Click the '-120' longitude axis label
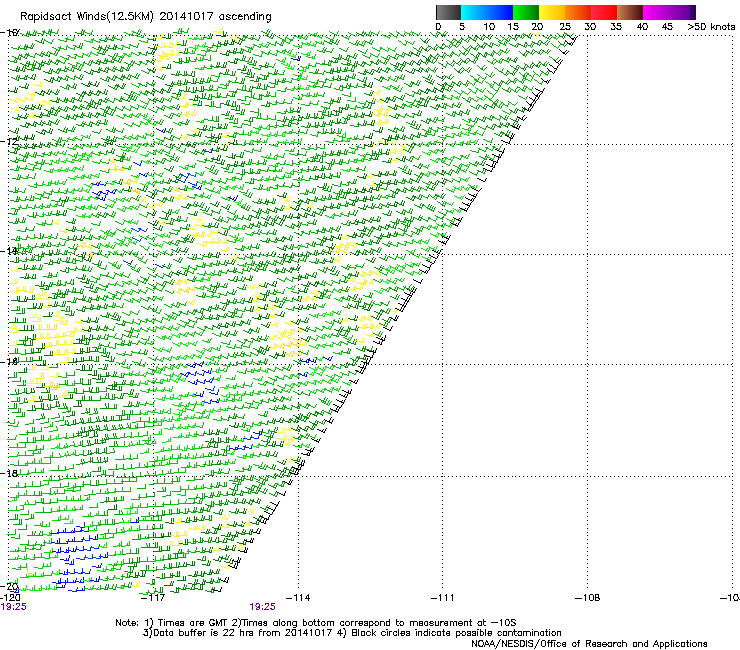The height and width of the screenshot is (650, 740). (10, 598)
